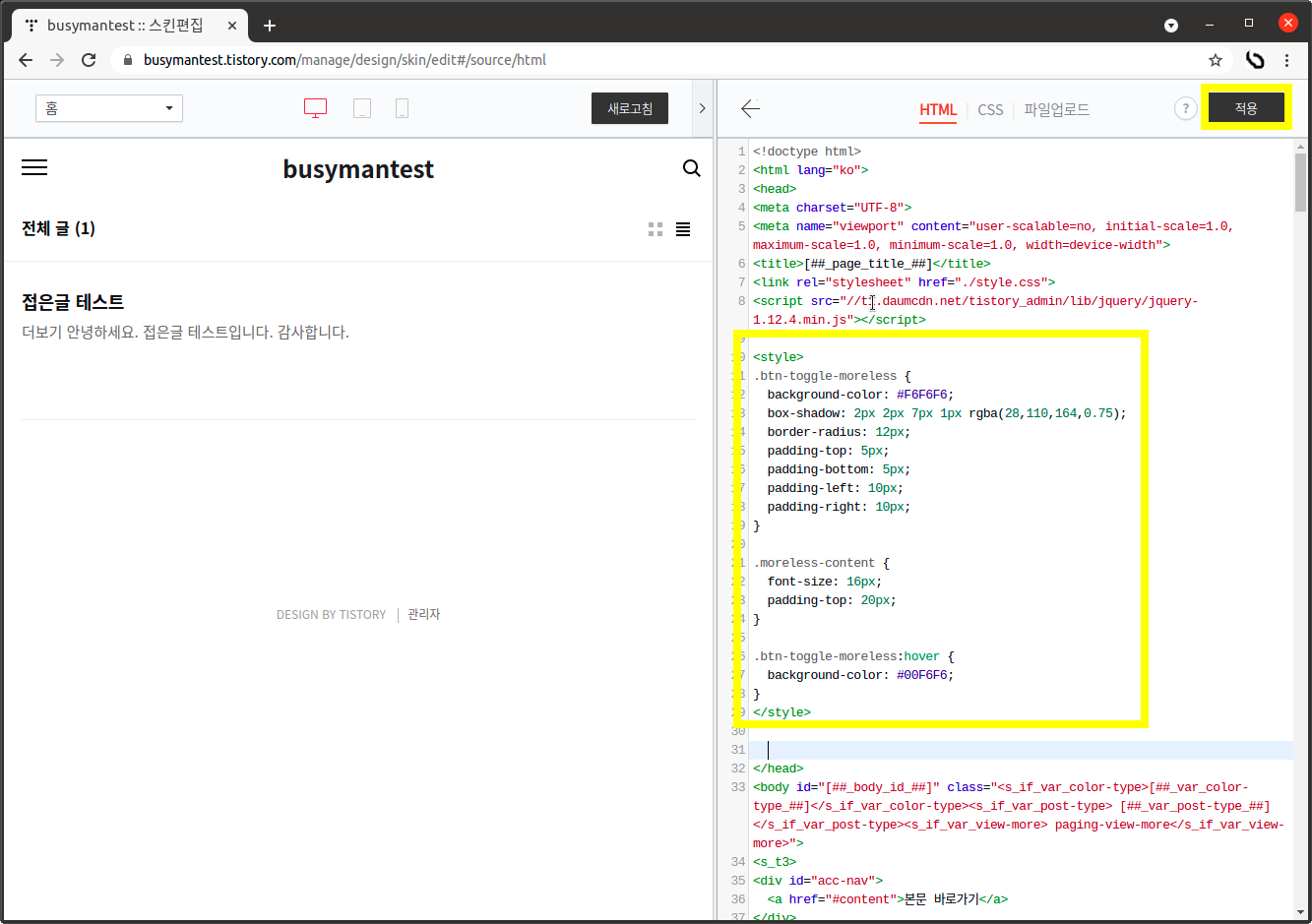Click the link rel stylesheet code line
The image size is (1312, 924).
[x=905, y=282]
